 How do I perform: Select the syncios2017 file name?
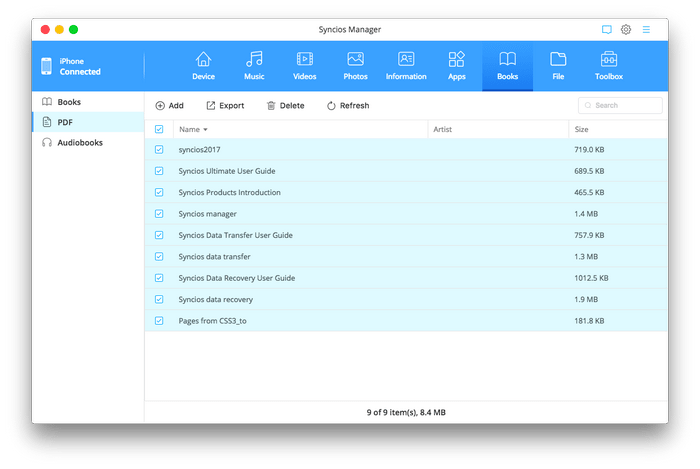click(x=200, y=149)
